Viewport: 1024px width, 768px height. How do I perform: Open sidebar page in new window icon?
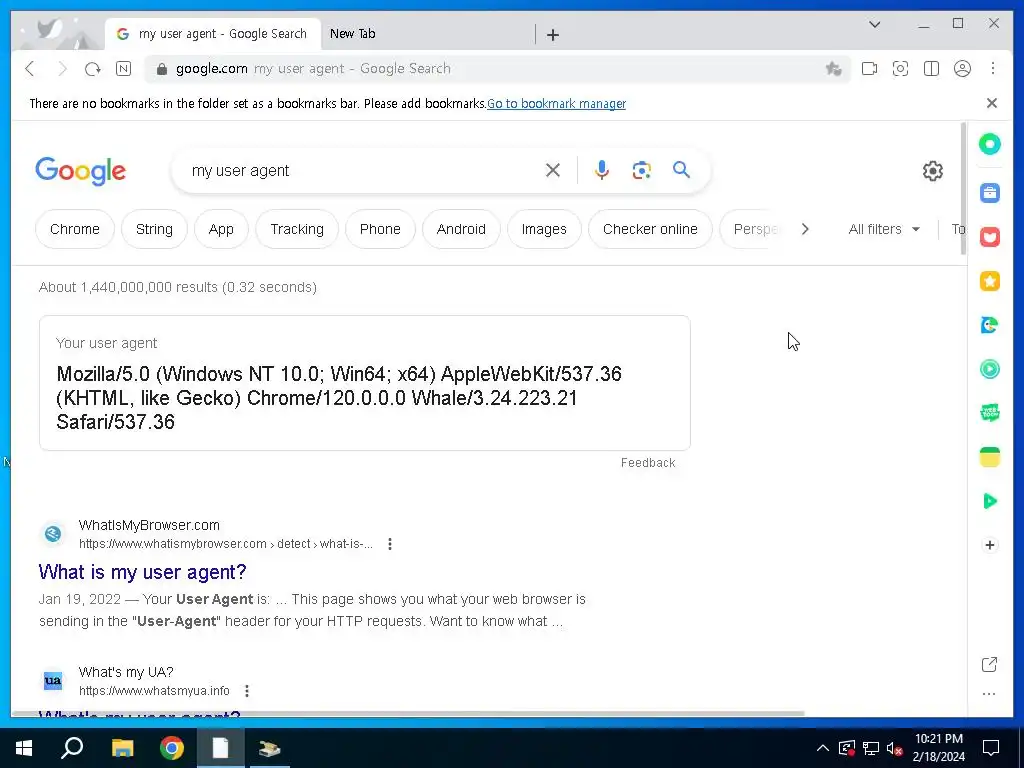pyautogui.click(x=989, y=664)
